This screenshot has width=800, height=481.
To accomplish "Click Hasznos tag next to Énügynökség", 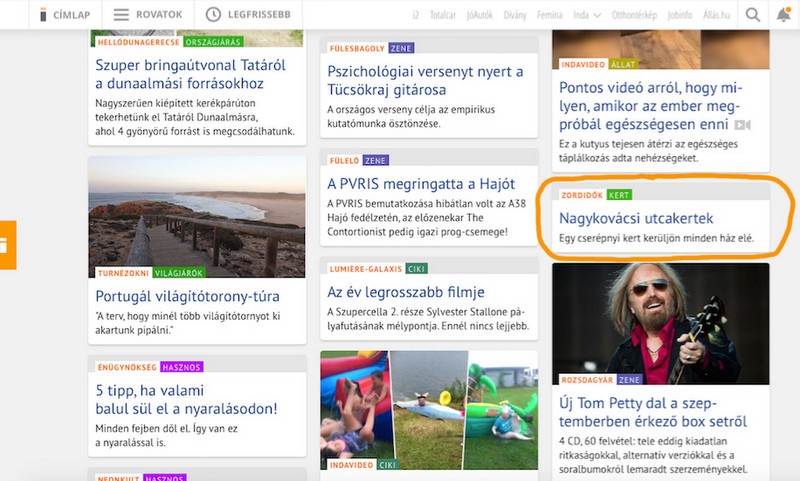I will [x=182, y=367].
